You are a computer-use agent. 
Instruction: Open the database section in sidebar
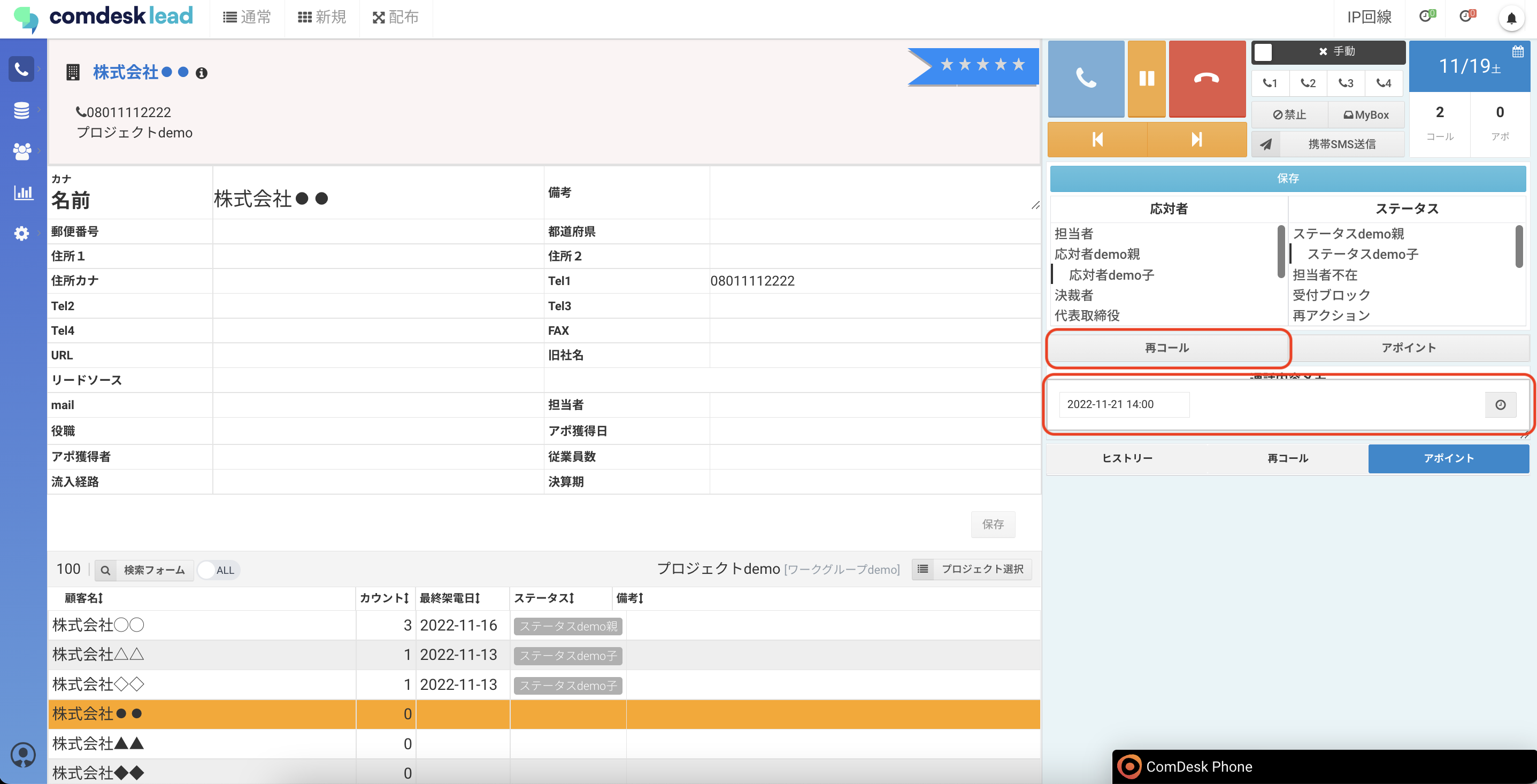(21, 110)
